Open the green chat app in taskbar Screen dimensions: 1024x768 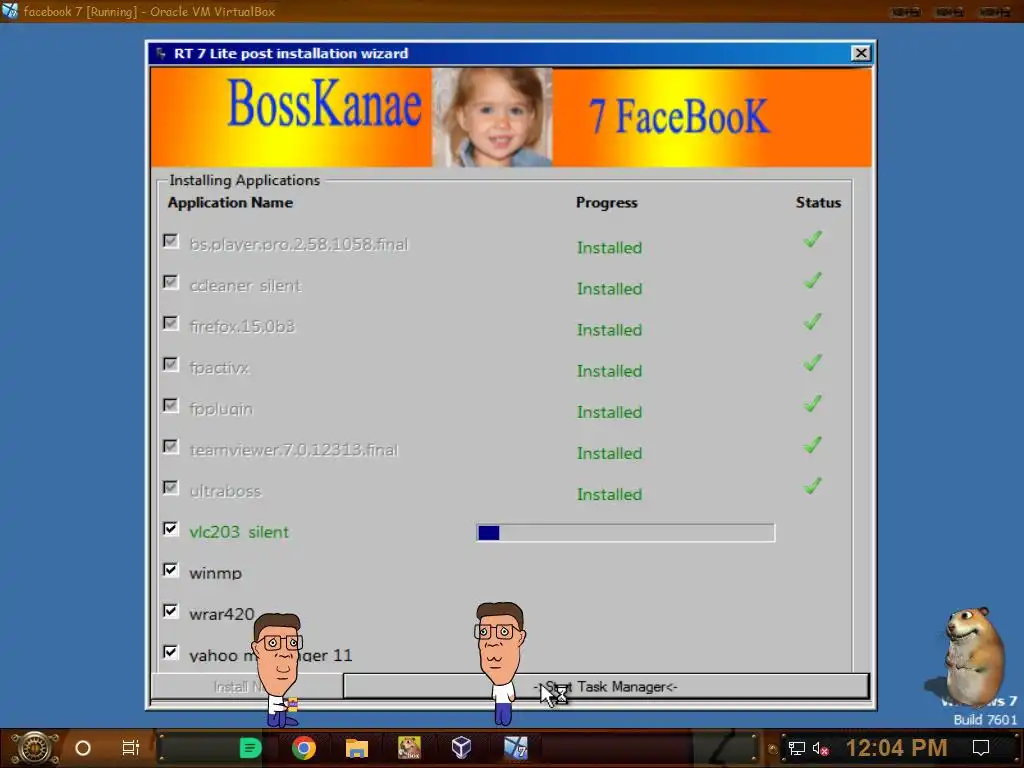[250, 748]
